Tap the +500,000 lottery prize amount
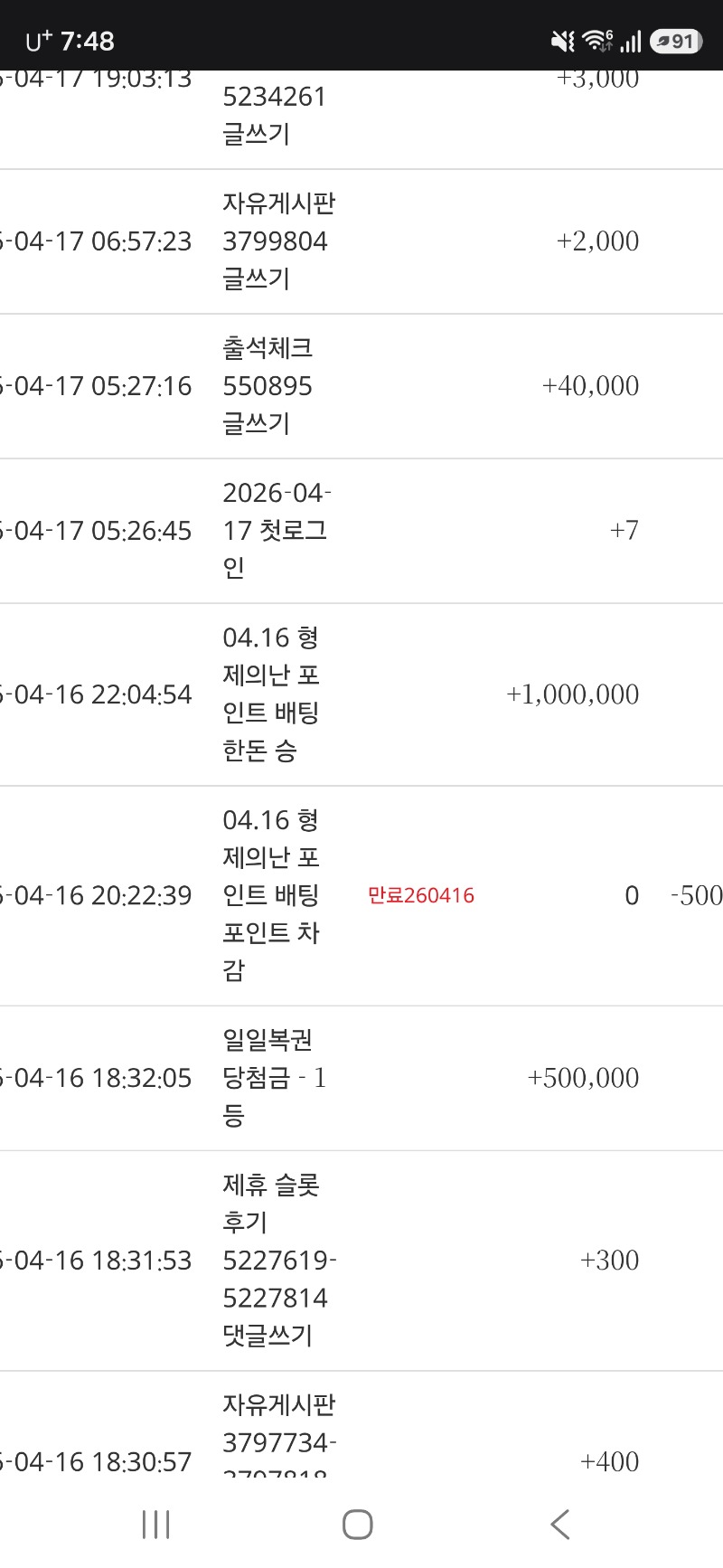Viewport: 723px width, 1568px height. (x=583, y=1078)
